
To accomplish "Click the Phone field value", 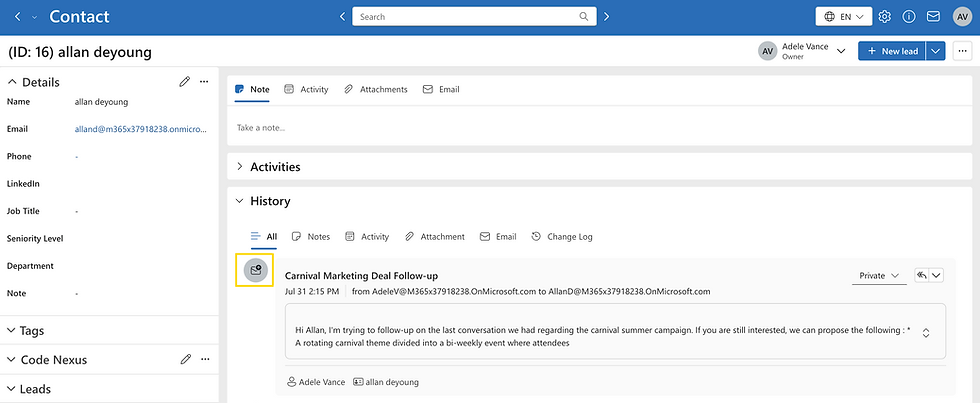I will [x=76, y=157].
